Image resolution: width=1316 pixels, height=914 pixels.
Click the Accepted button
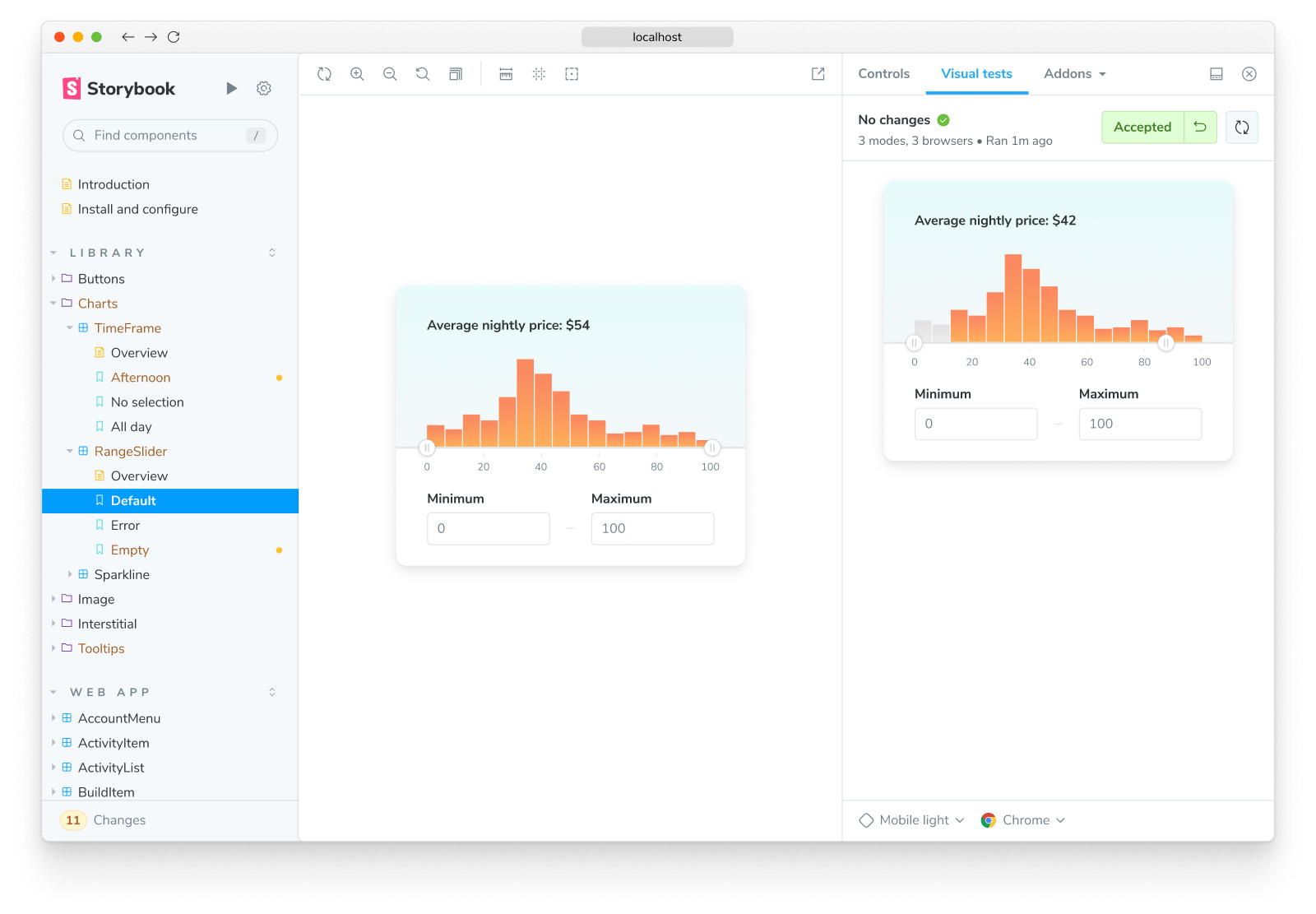(1142, 127)
